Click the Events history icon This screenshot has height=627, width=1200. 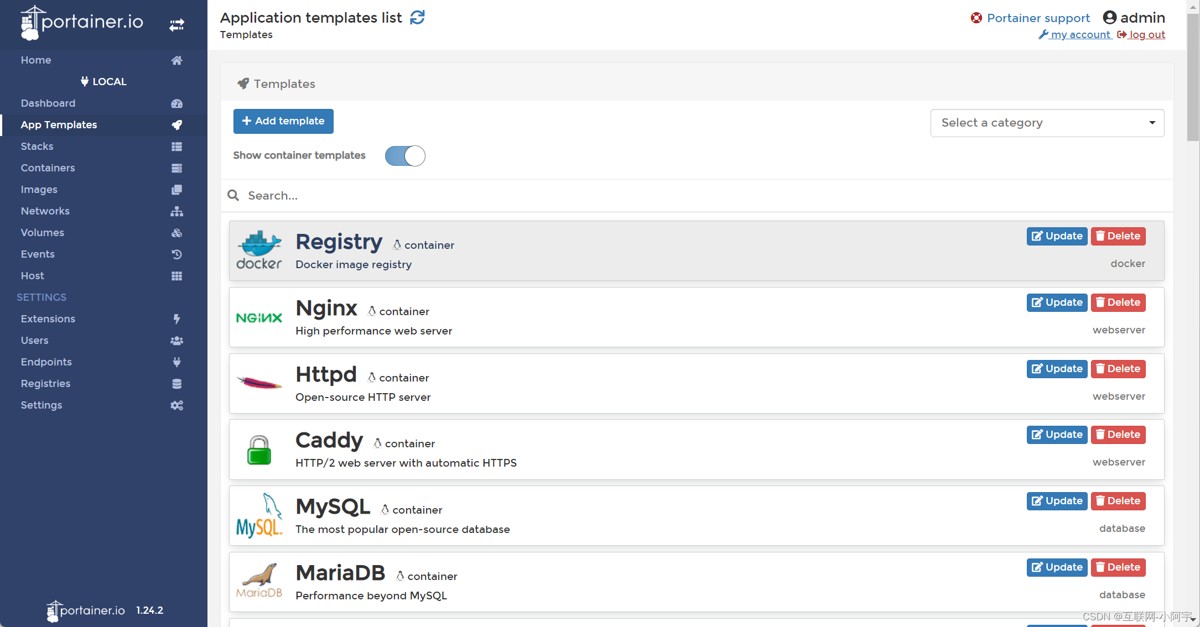[x=177, y=255]
